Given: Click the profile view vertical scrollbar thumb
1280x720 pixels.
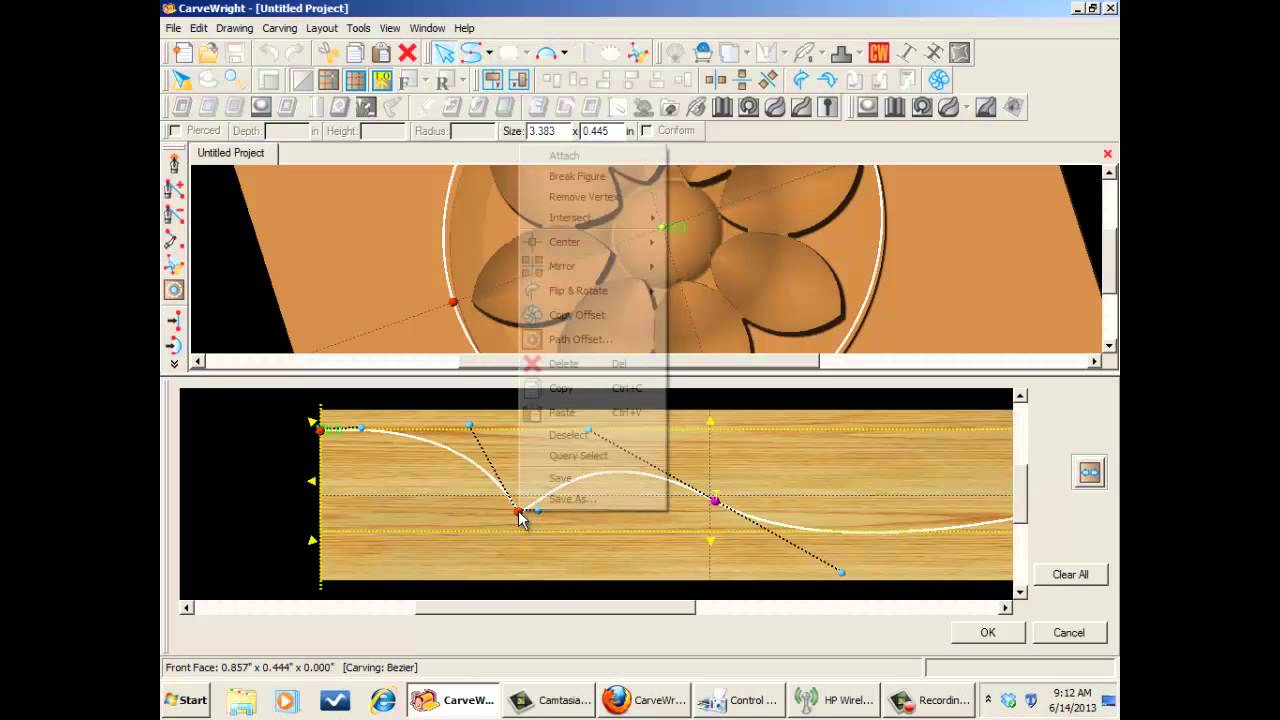Looking at the screenshot, I should coord(1020,494).
